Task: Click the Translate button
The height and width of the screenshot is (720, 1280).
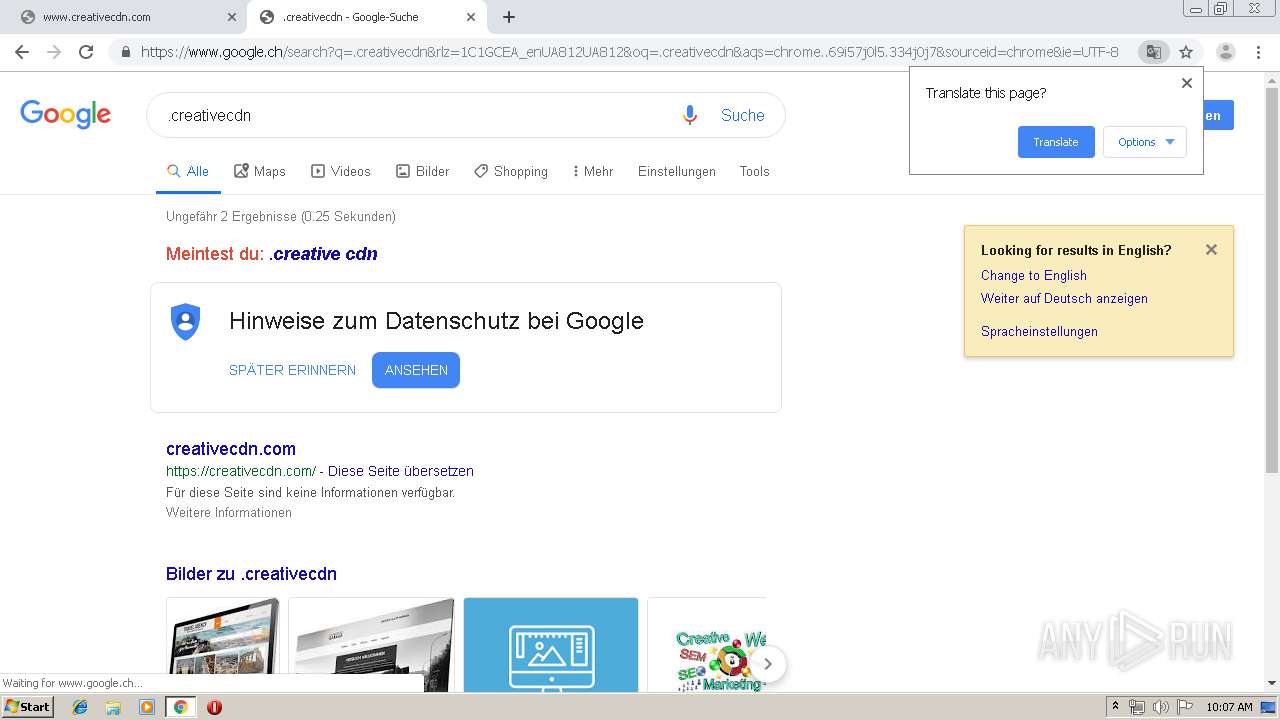Action: [1056, 142]
